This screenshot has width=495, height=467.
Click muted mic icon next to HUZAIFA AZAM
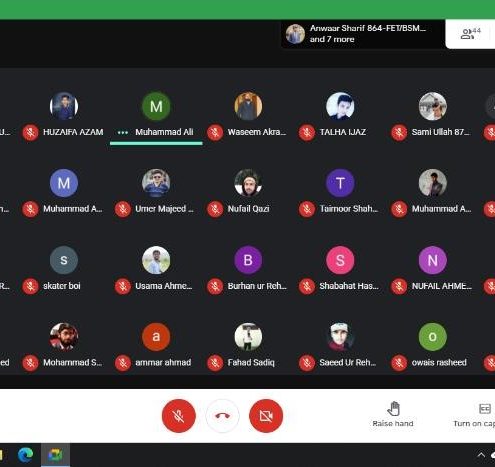coord(30,132)
